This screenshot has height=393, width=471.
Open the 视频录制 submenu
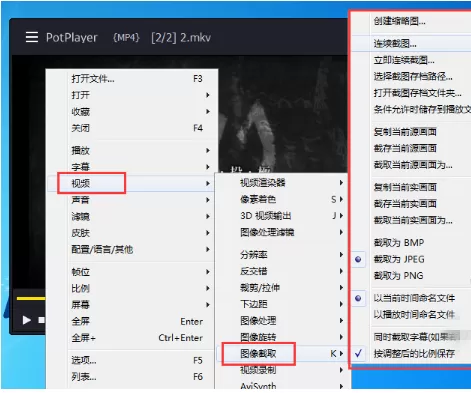click(x=282, y=370)
